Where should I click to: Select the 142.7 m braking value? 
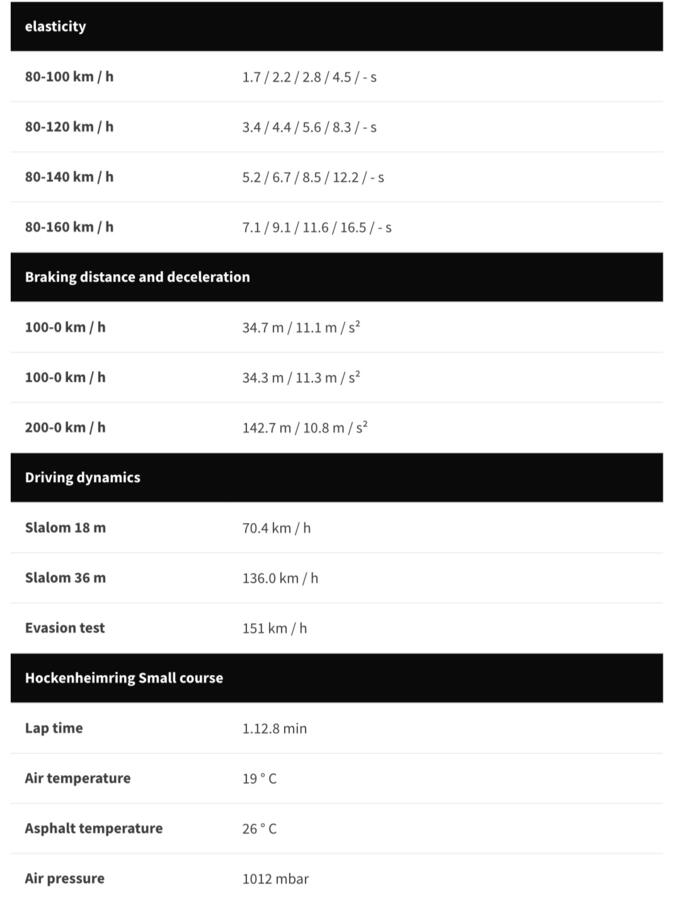(304, 427)
